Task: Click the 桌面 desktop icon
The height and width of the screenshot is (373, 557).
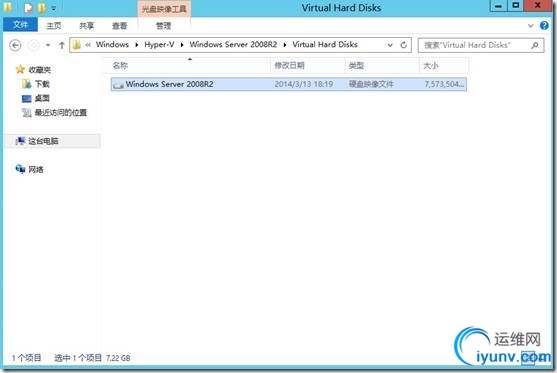Action: pos(26,98)
